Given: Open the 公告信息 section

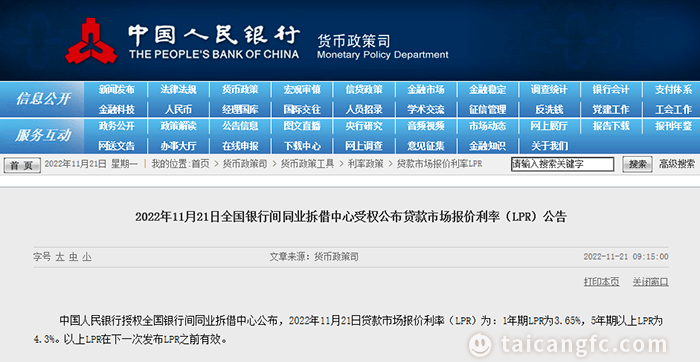Looking at the screenshot, I should pyautogui.click(x=240, y=126).
